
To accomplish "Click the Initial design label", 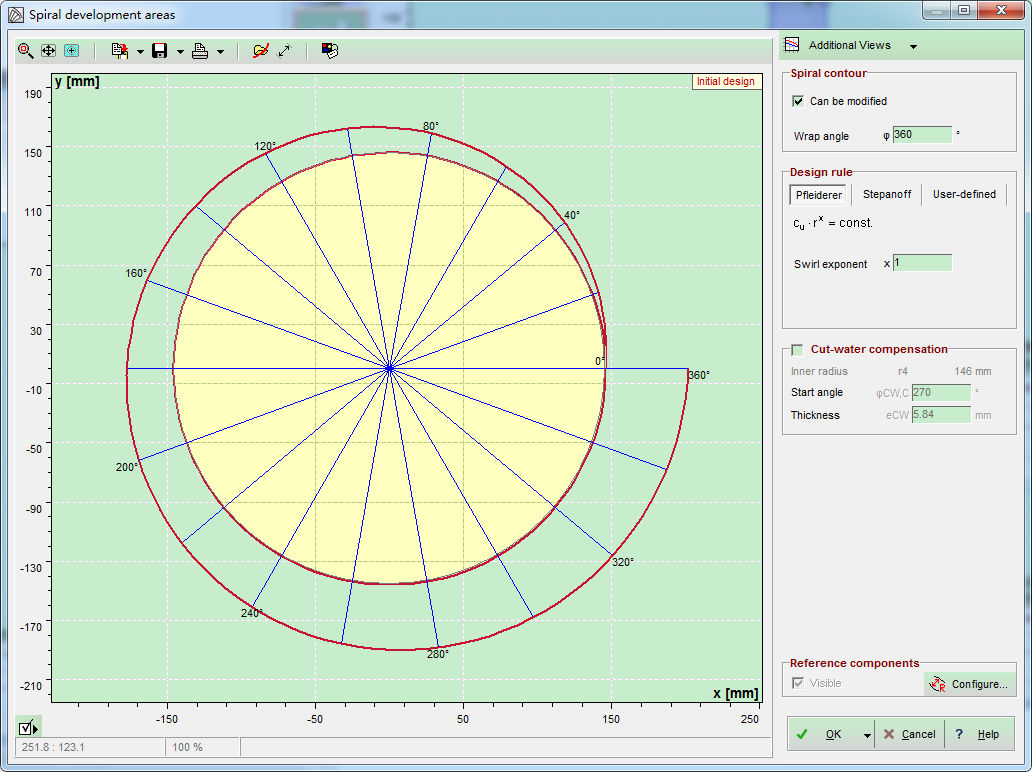I will point(726,82).
